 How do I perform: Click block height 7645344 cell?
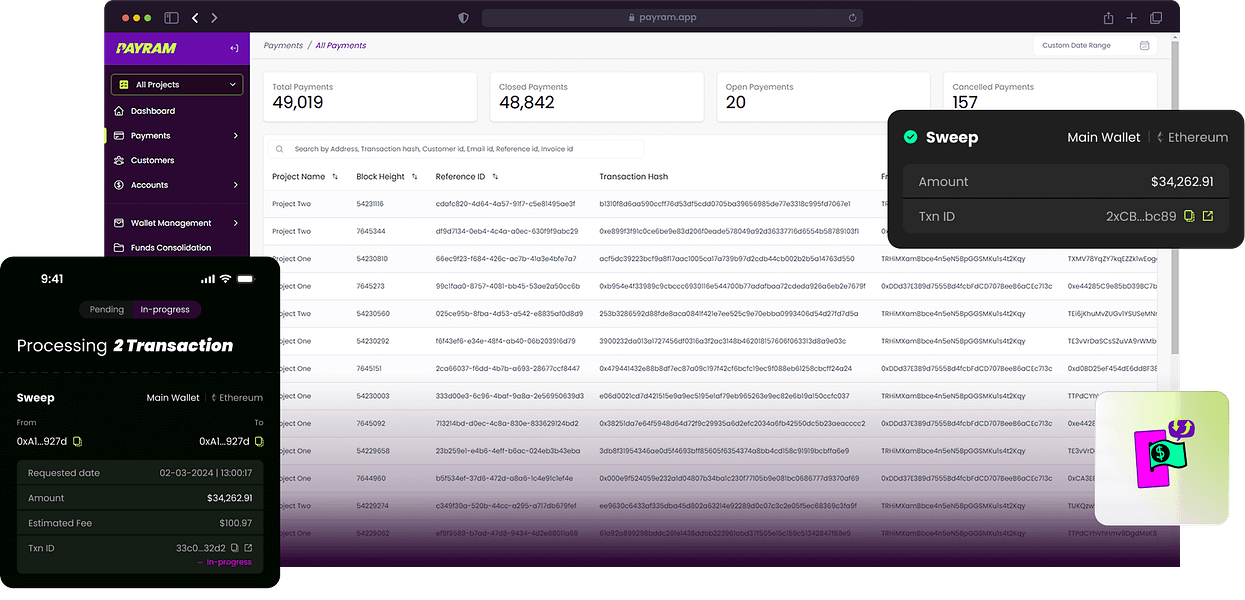click(x=371, y=231)
